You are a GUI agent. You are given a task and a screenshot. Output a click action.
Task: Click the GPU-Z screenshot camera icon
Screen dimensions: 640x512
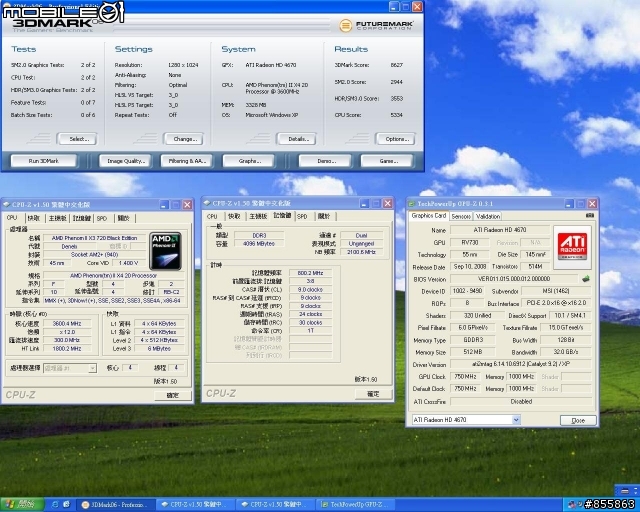(x=590, y=215)
